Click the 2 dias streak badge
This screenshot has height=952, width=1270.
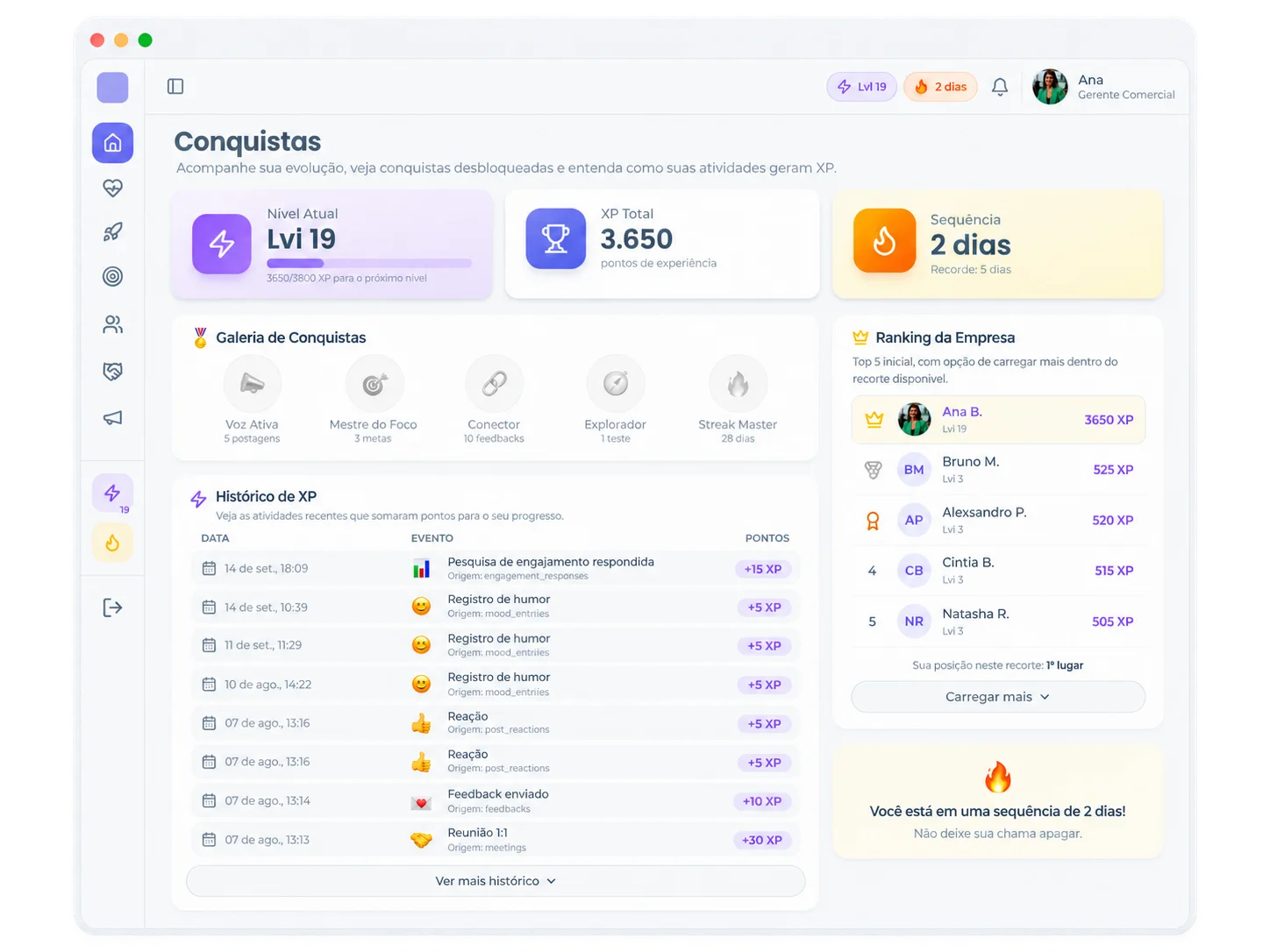[x=940, y=87]
